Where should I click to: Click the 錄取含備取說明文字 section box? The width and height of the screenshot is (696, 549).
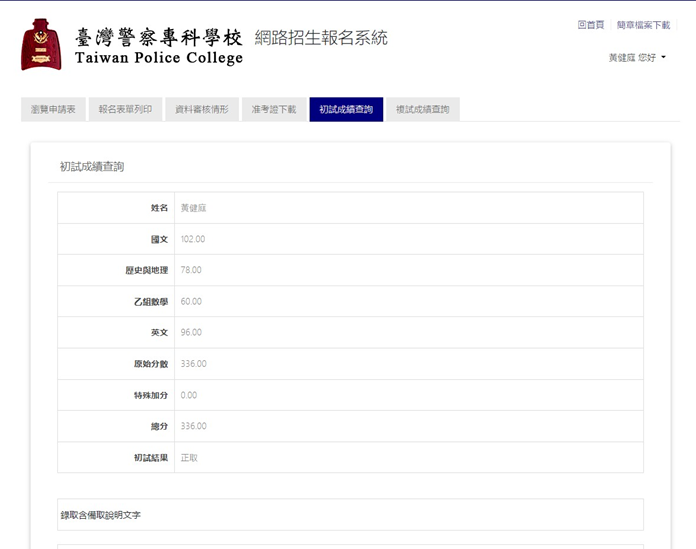[x=350, y=515]
